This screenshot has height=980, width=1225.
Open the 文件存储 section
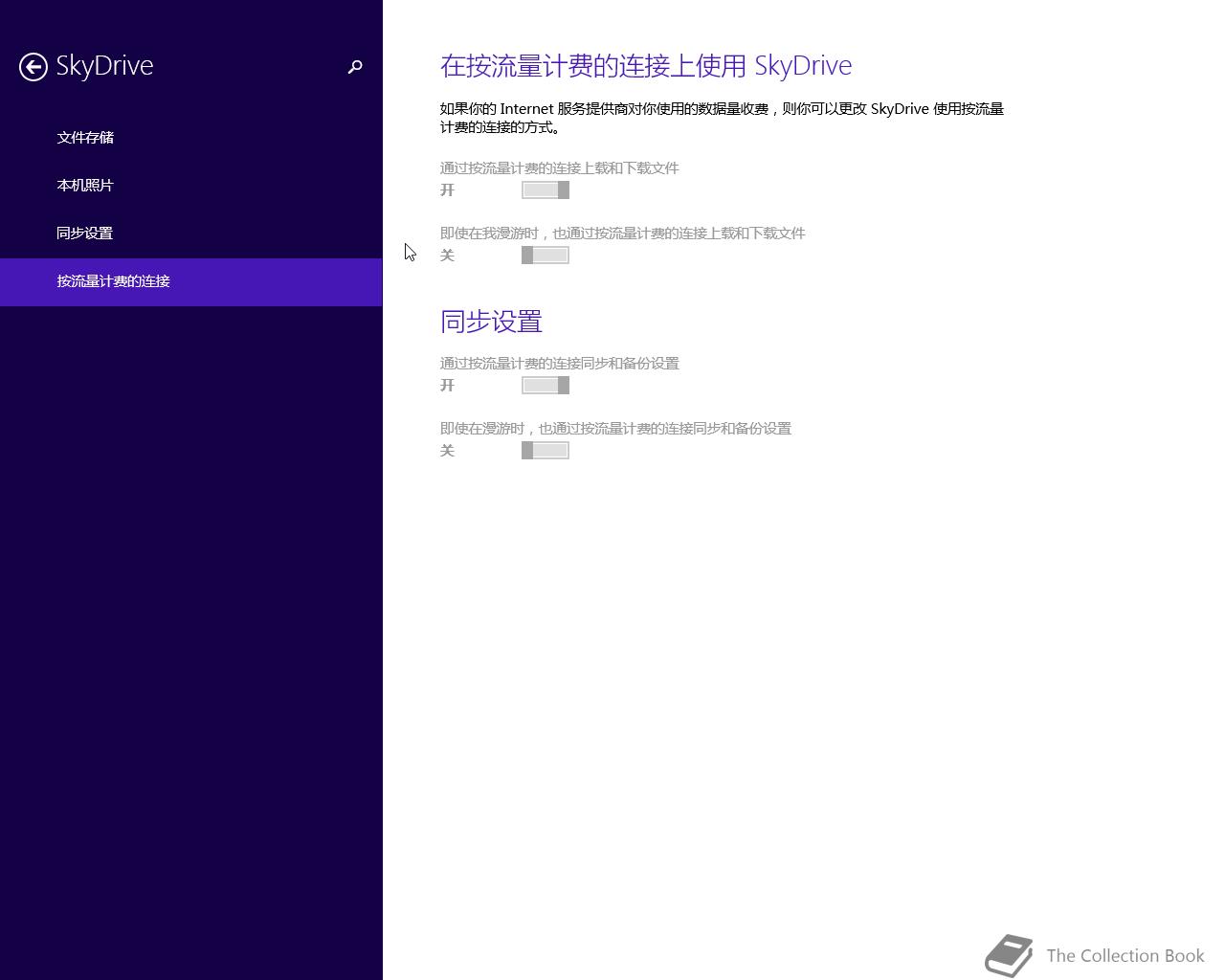[x=190, y=138]
